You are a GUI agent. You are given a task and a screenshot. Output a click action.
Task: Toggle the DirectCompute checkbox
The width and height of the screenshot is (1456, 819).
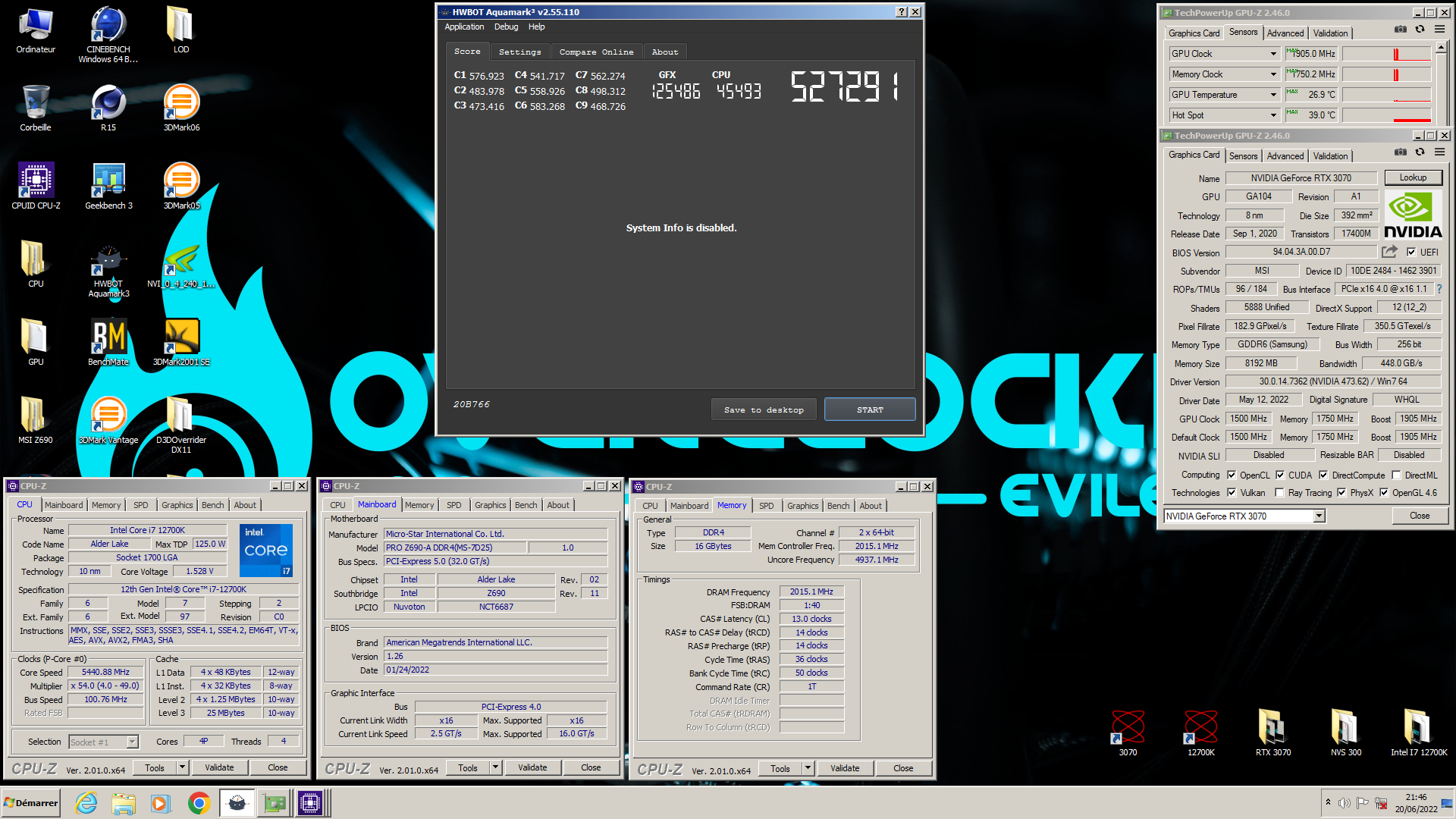pyautogui.click(x=1323, y=475)
